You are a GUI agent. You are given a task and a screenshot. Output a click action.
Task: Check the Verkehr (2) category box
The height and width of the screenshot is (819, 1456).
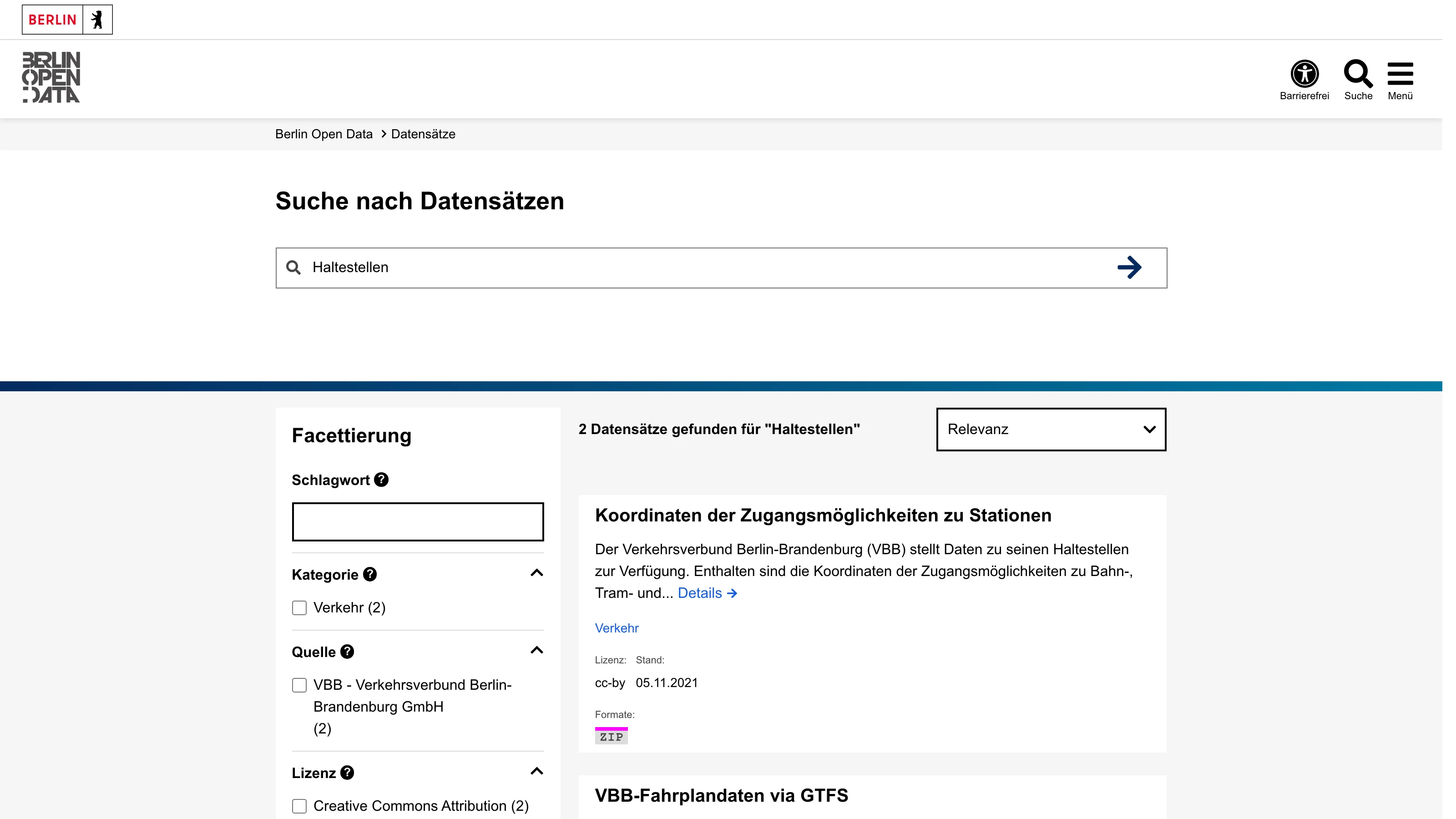click(299, 607)
